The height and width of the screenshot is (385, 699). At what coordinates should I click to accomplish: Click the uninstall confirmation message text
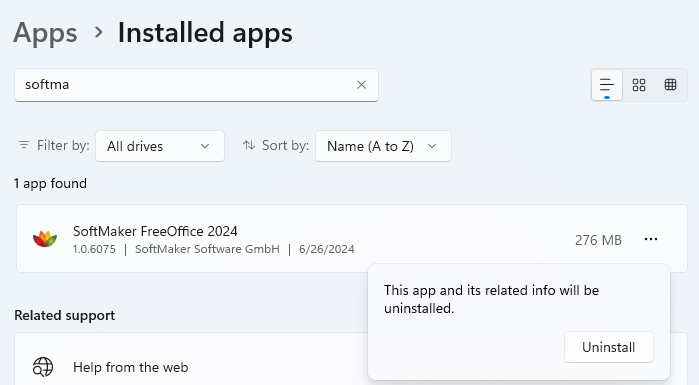pos(491,299)
